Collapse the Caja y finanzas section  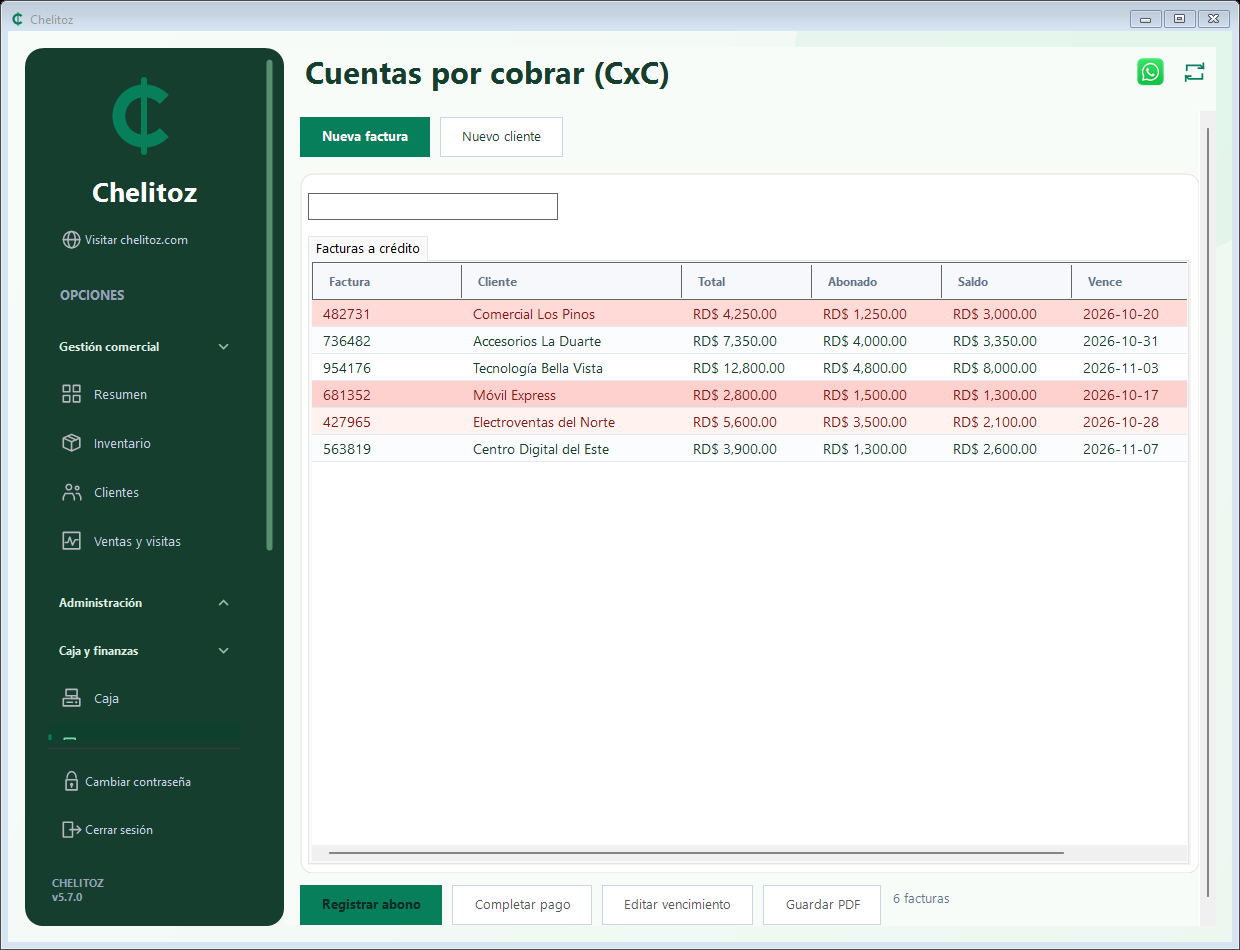click(x=224, y=651)
